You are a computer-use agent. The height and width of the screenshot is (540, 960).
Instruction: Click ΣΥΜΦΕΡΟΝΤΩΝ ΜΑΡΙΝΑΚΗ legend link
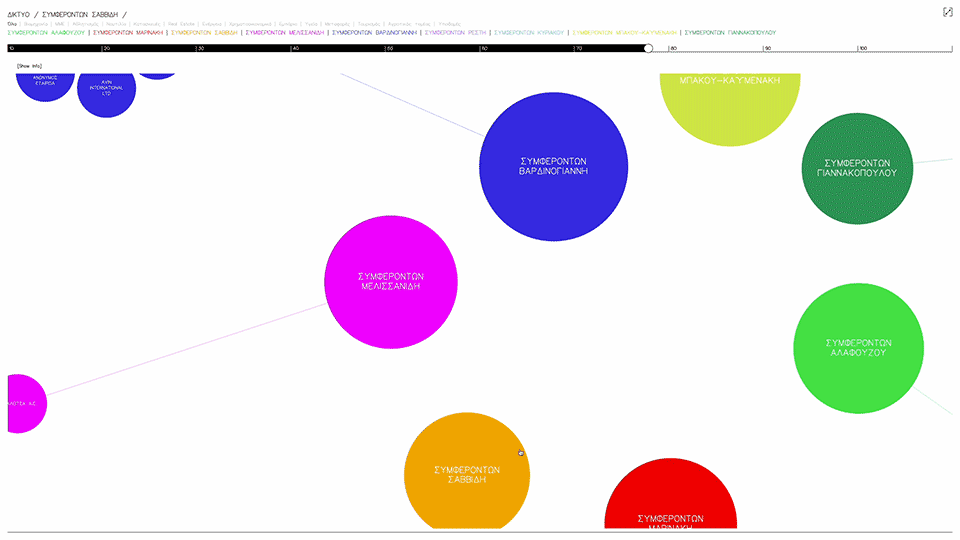(129, 32)
